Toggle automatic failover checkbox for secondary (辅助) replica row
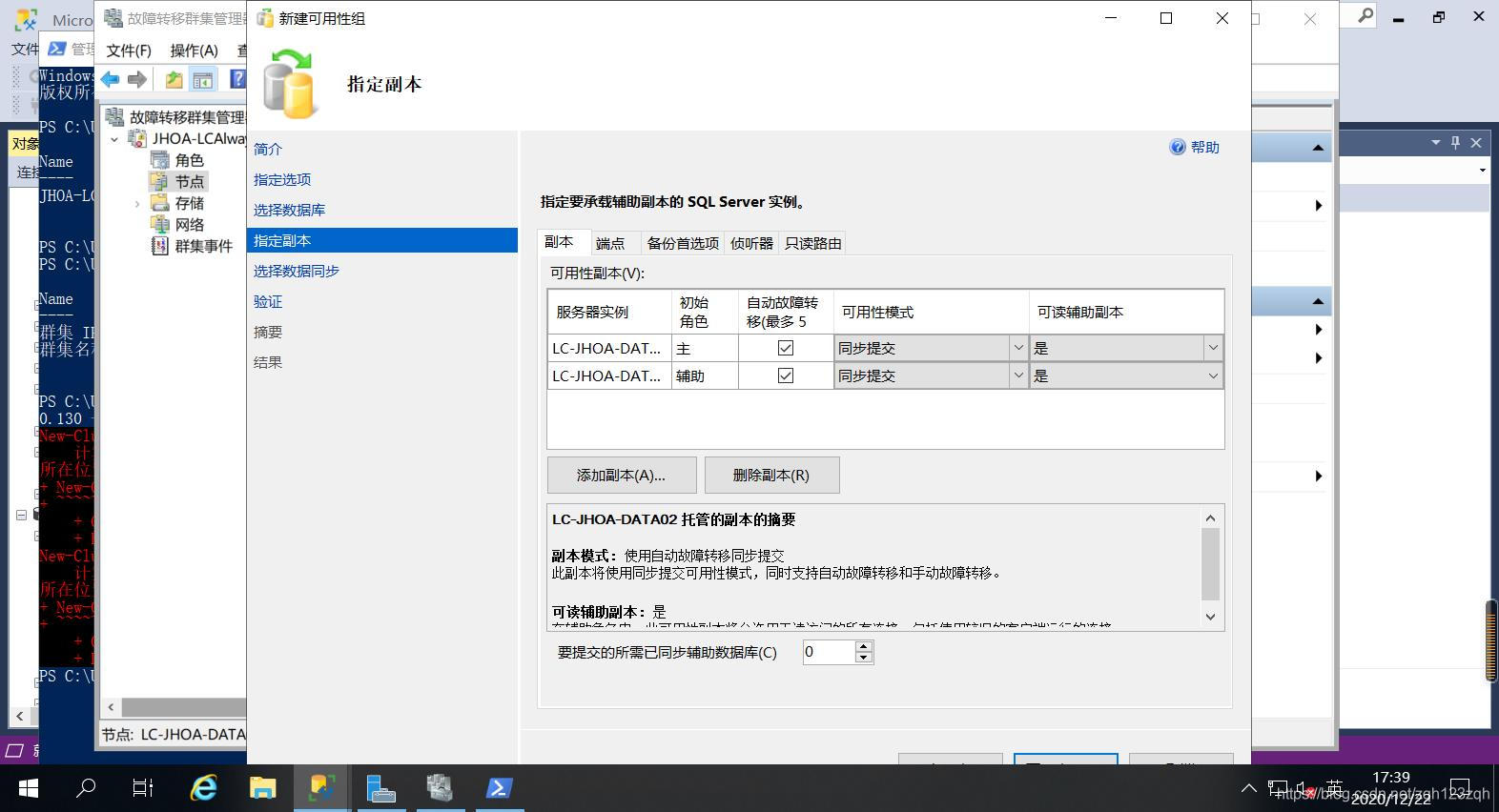The height and width of the screenshot is (812, 1499). click(x=786, y=376)
